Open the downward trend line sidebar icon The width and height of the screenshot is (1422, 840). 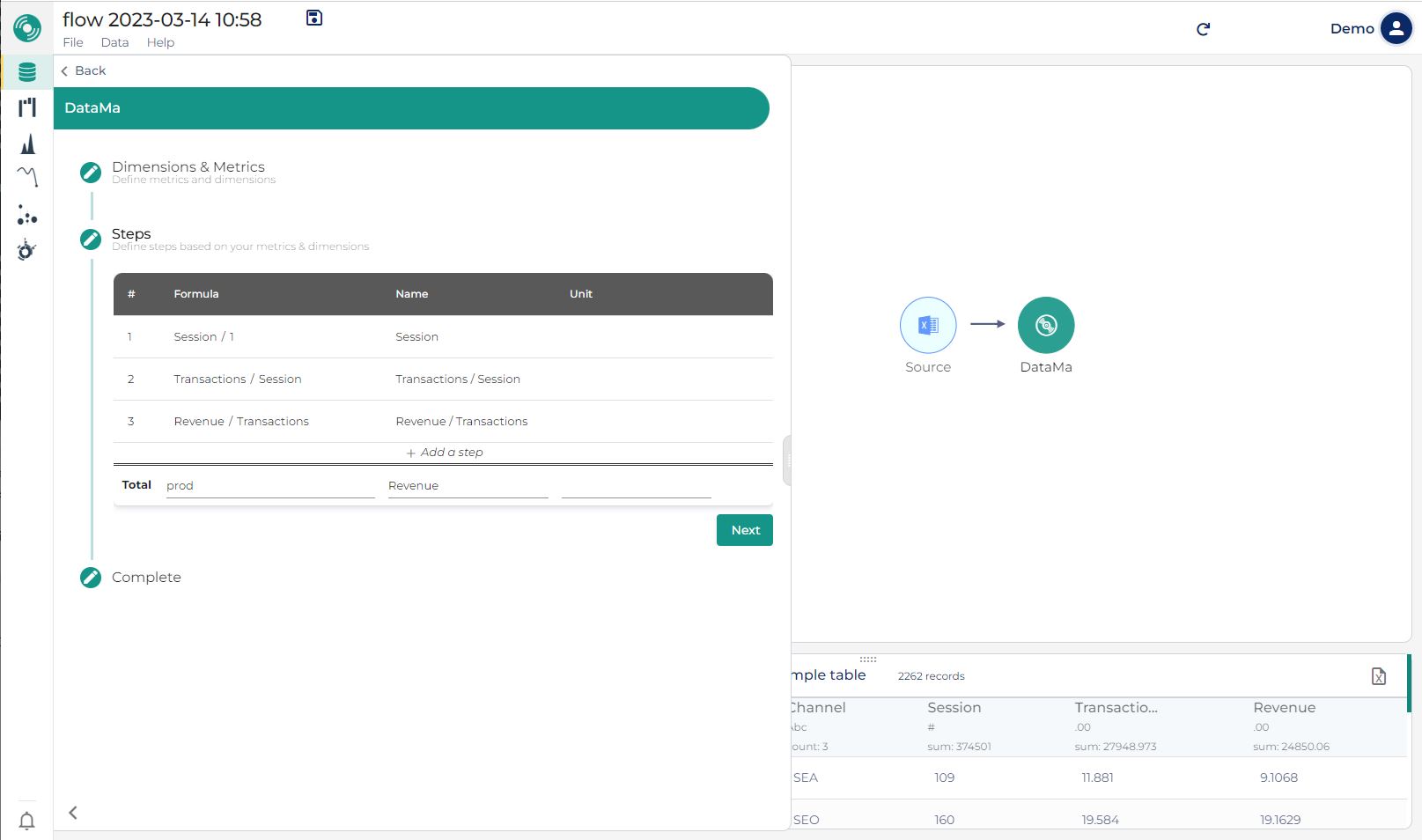pyautogui.click(x=27, y=177)
